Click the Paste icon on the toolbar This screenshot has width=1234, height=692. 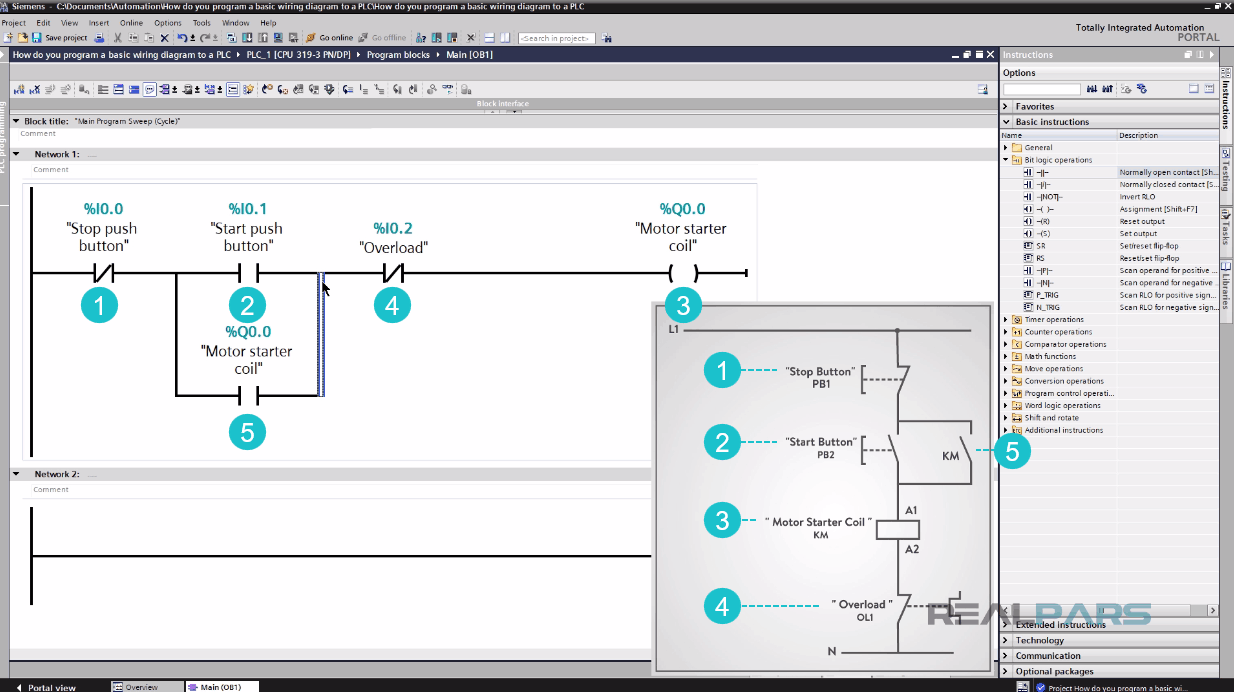pyautogui.click(x=148, y=37)
